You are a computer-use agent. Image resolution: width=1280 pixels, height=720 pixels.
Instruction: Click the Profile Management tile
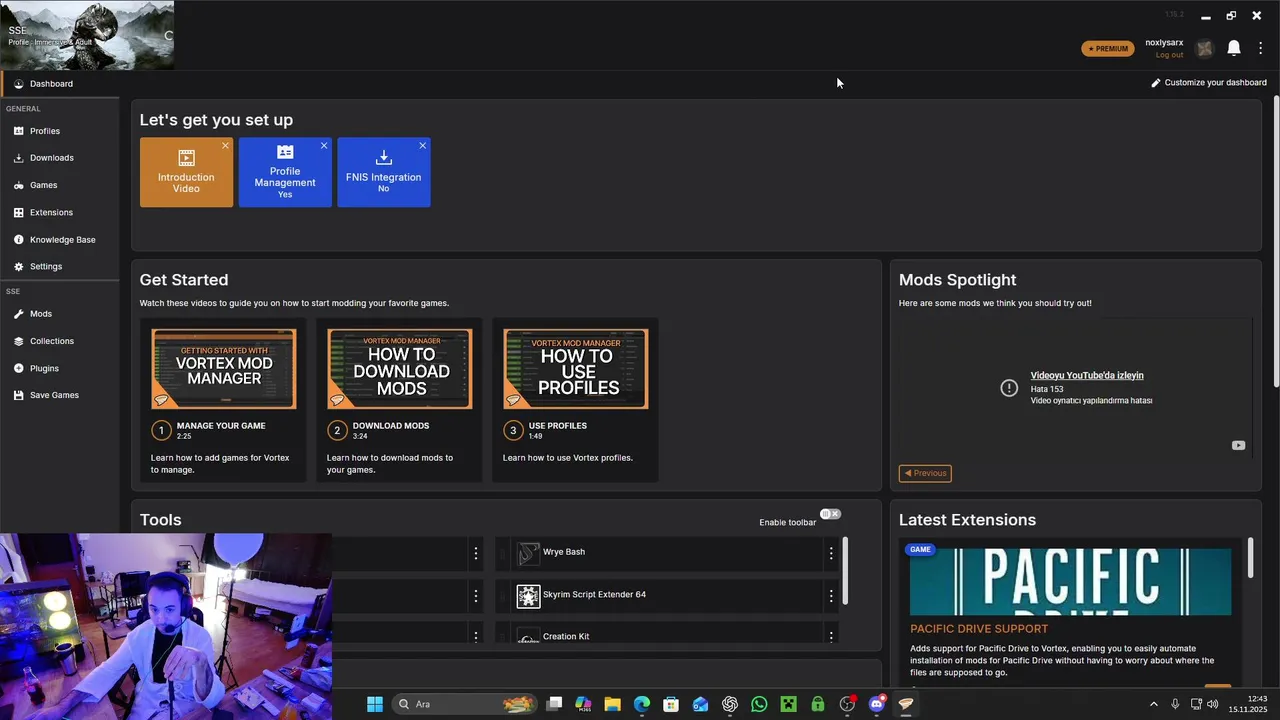(285, 173)
